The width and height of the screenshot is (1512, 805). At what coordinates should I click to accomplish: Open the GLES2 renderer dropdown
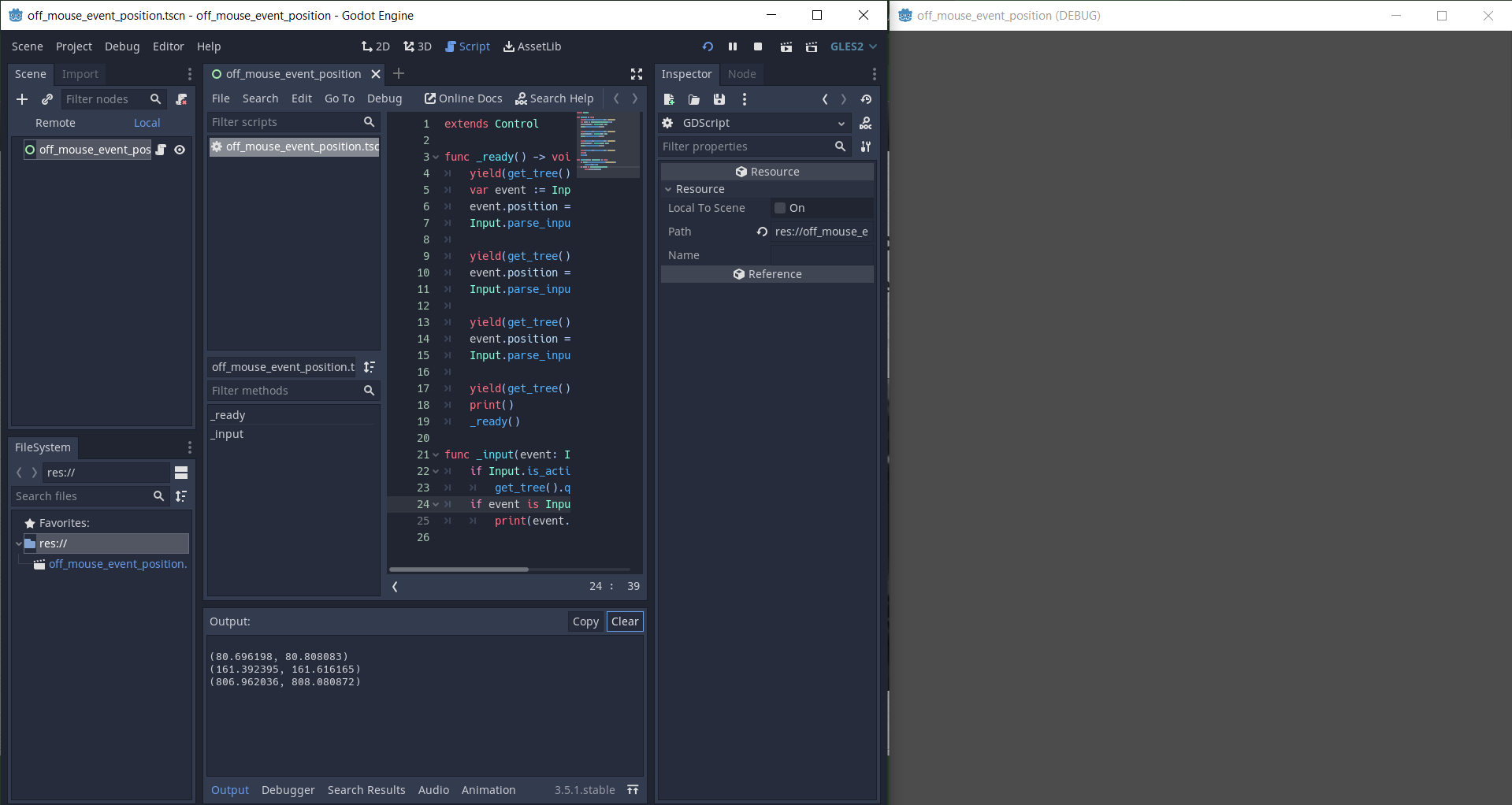coord(853,46)
